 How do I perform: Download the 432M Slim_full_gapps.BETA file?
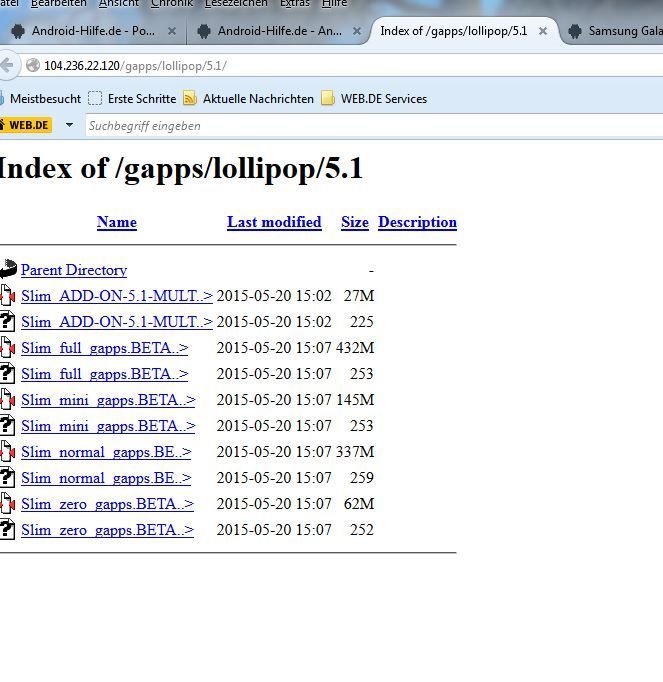(x=104, y=348)
